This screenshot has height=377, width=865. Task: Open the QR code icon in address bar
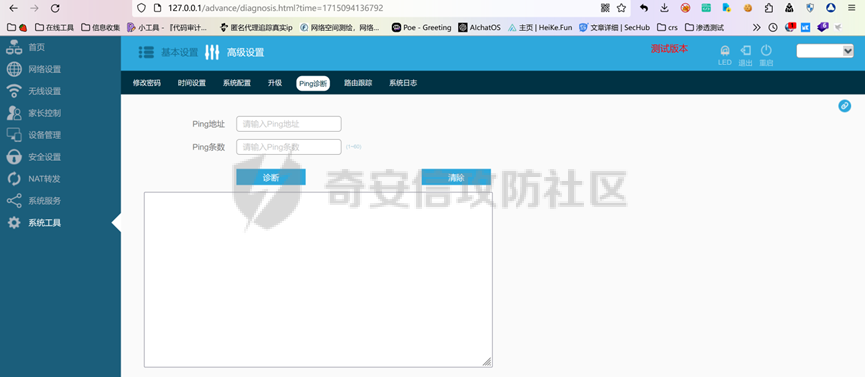click(605, 8)
